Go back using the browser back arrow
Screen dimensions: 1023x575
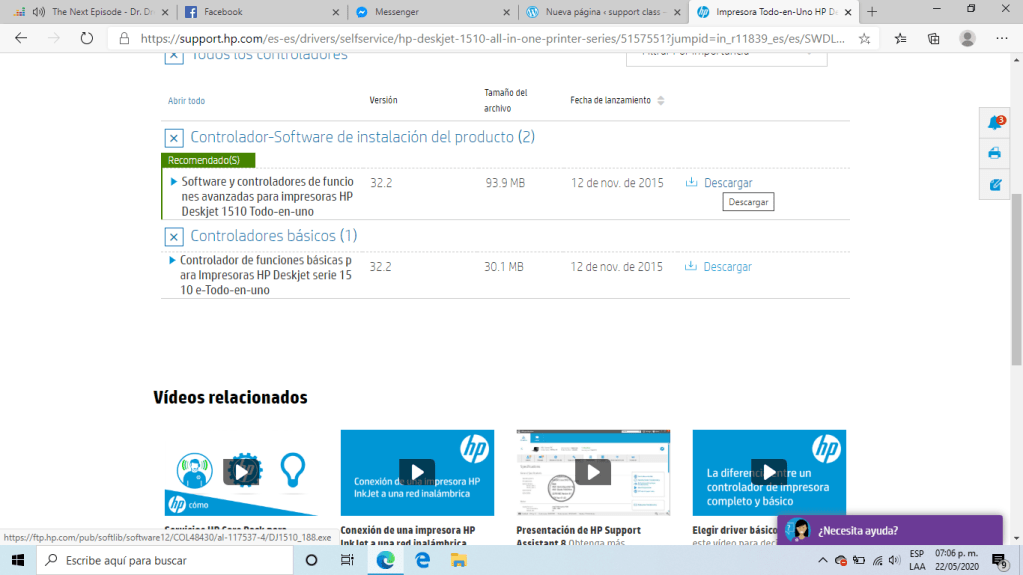pyautogui.click(x=21, y=39)
